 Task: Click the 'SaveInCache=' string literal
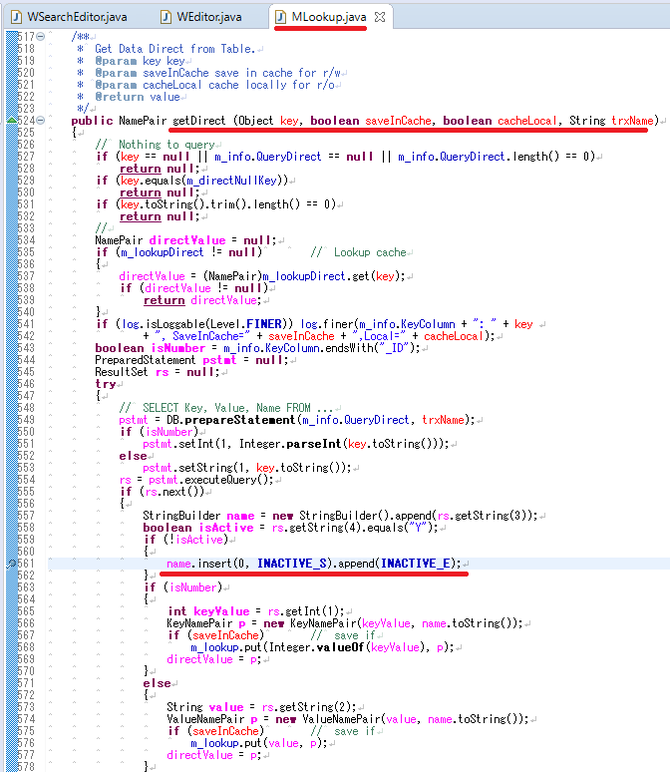(x=203, y=336)
